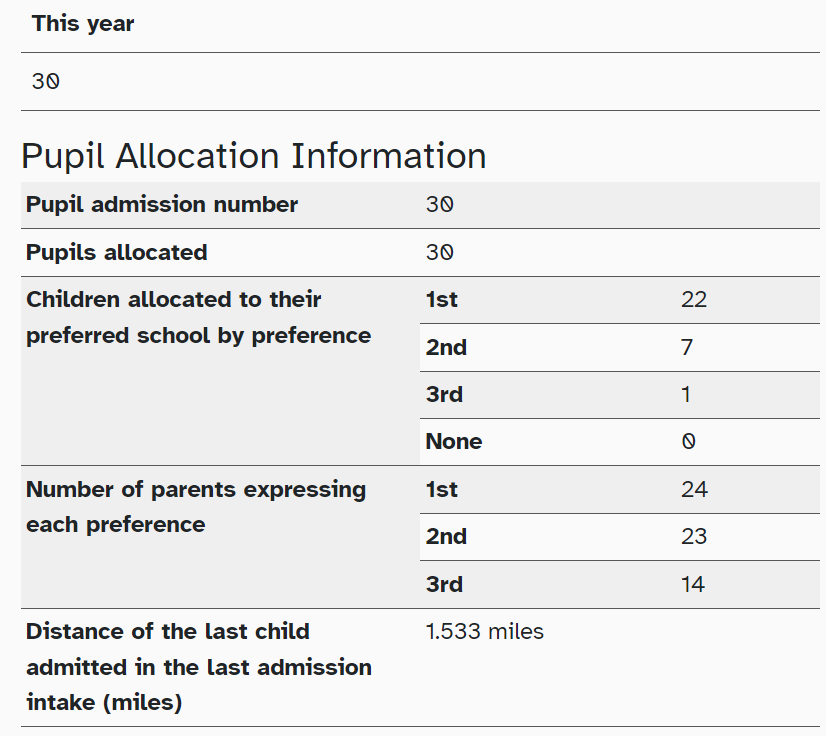Click the 3rd preference allocated value 1
826x736 pixels.
tap(685, 395)
